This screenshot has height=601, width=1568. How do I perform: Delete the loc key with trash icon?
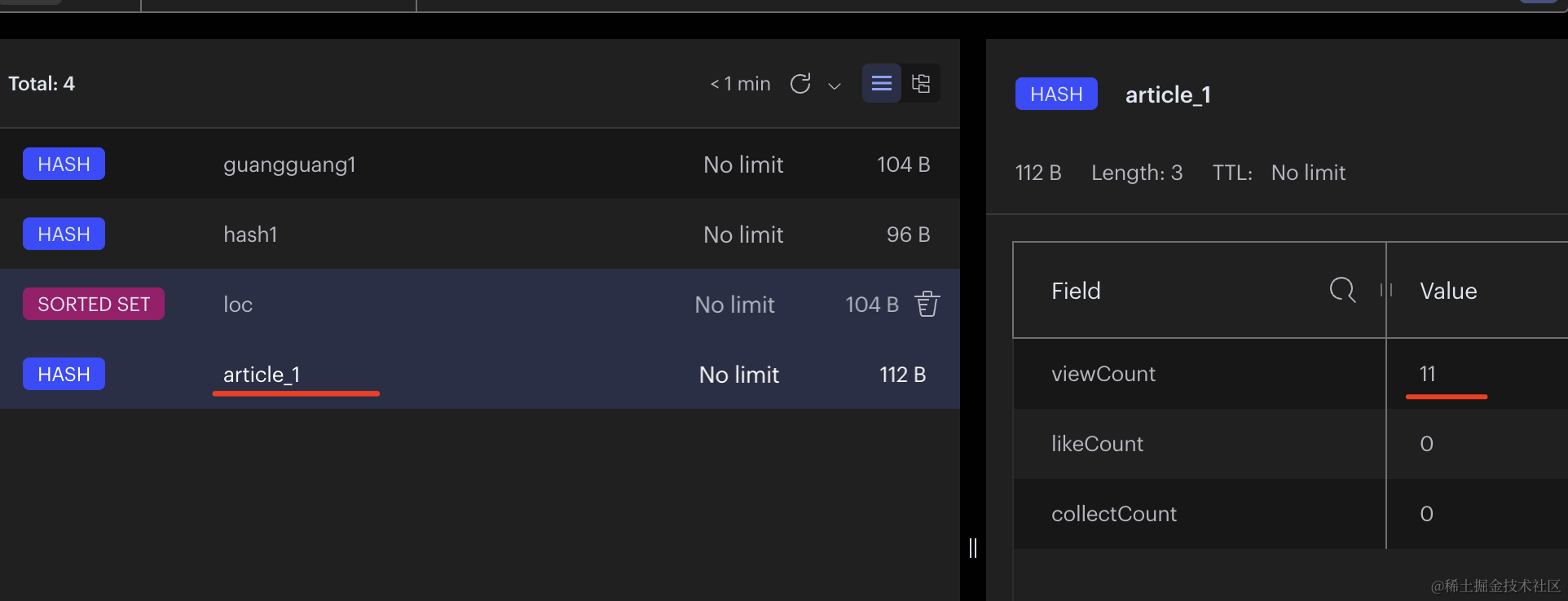[927, 304]
